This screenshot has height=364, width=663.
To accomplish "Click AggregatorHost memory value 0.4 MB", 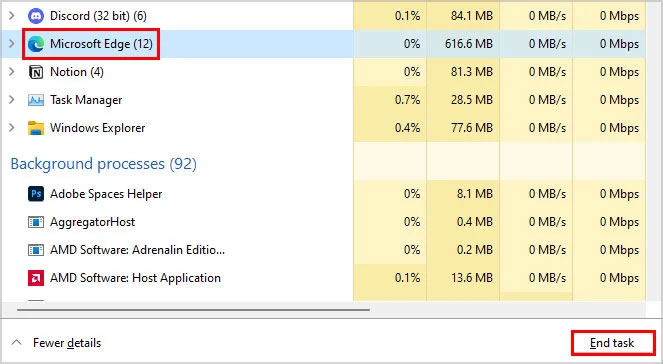I will click(x=475, y=222).
